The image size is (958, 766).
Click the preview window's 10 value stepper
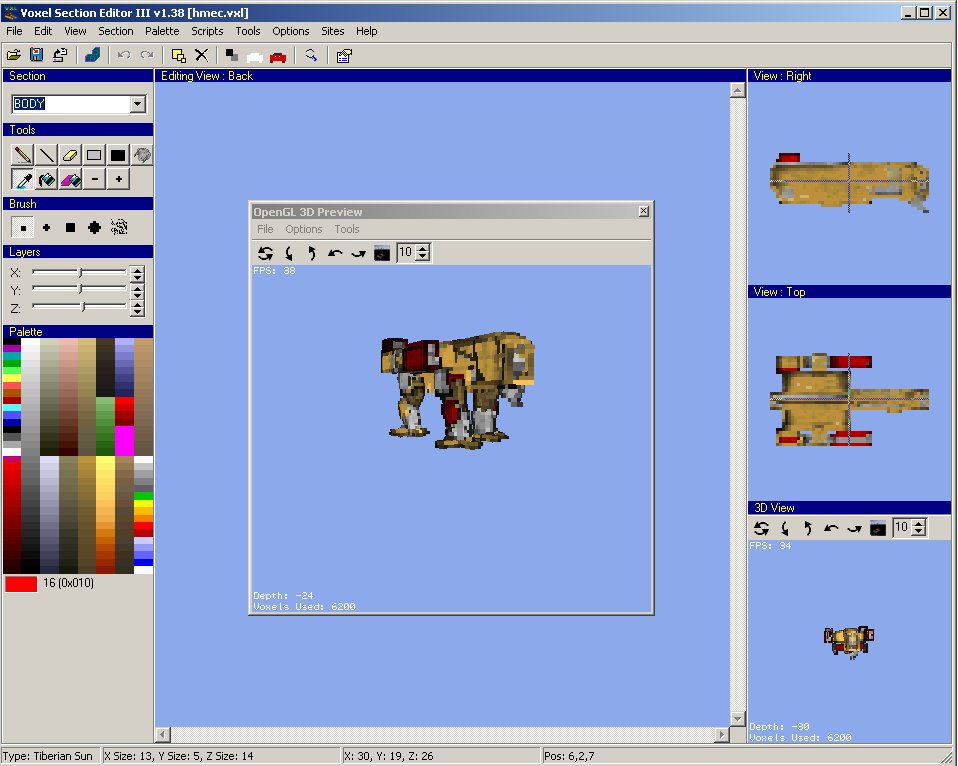pyautogui.click(x=423, y=252)
